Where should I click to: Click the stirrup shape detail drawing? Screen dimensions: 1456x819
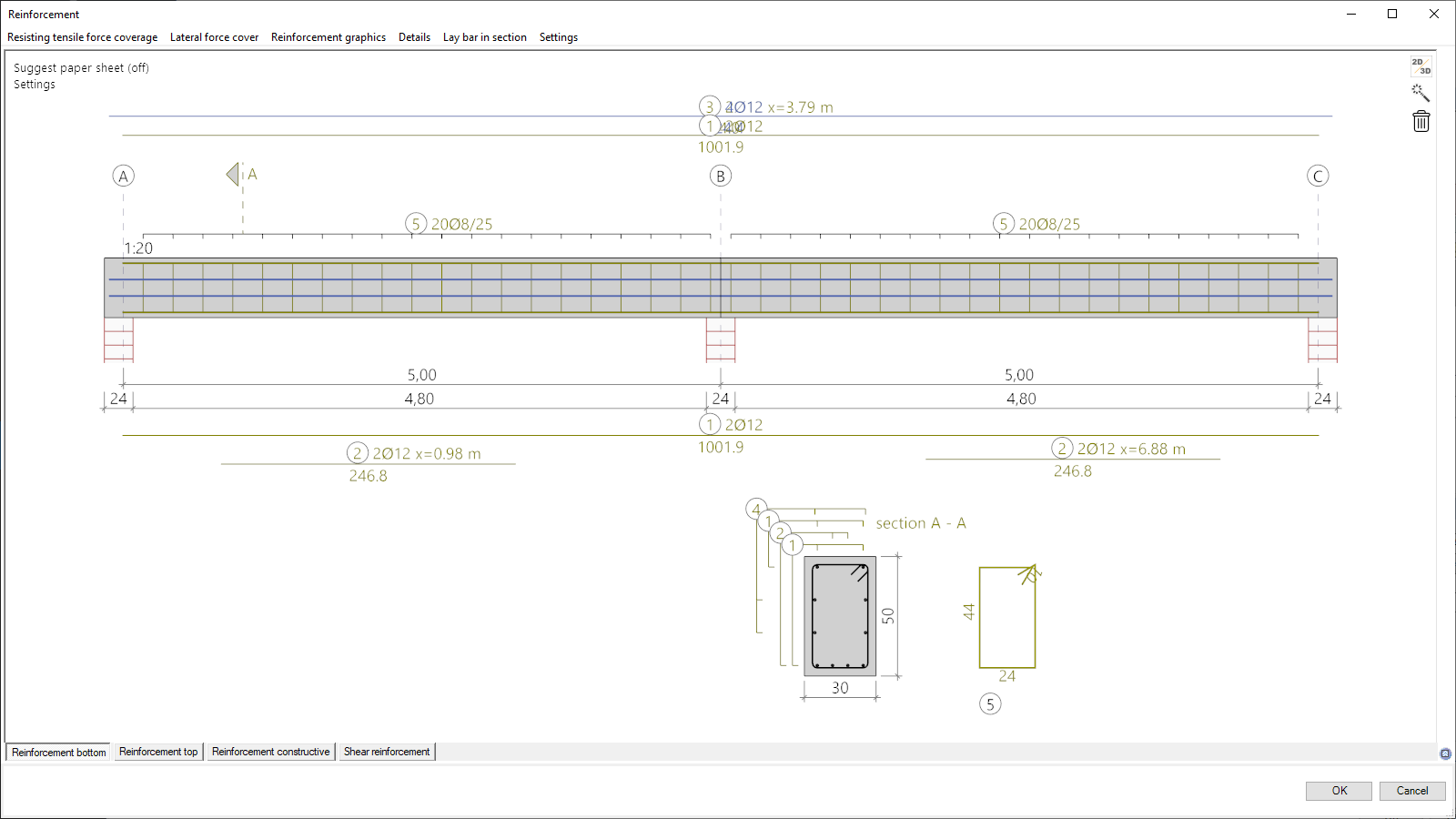(1007, 617)
